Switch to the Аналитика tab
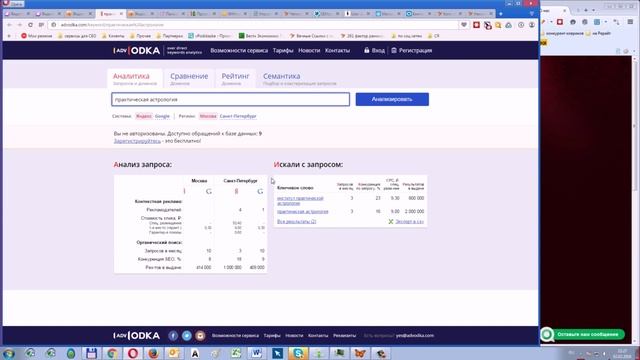The width and height of the screenshot is (640, 360). tap(135, 78)
